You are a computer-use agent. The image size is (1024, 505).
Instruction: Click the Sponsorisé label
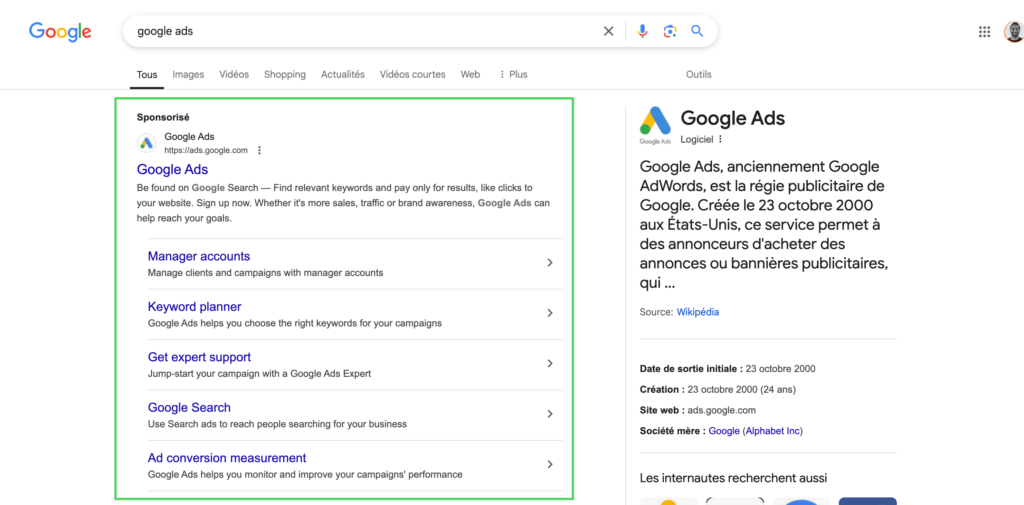tap(163, 118)
